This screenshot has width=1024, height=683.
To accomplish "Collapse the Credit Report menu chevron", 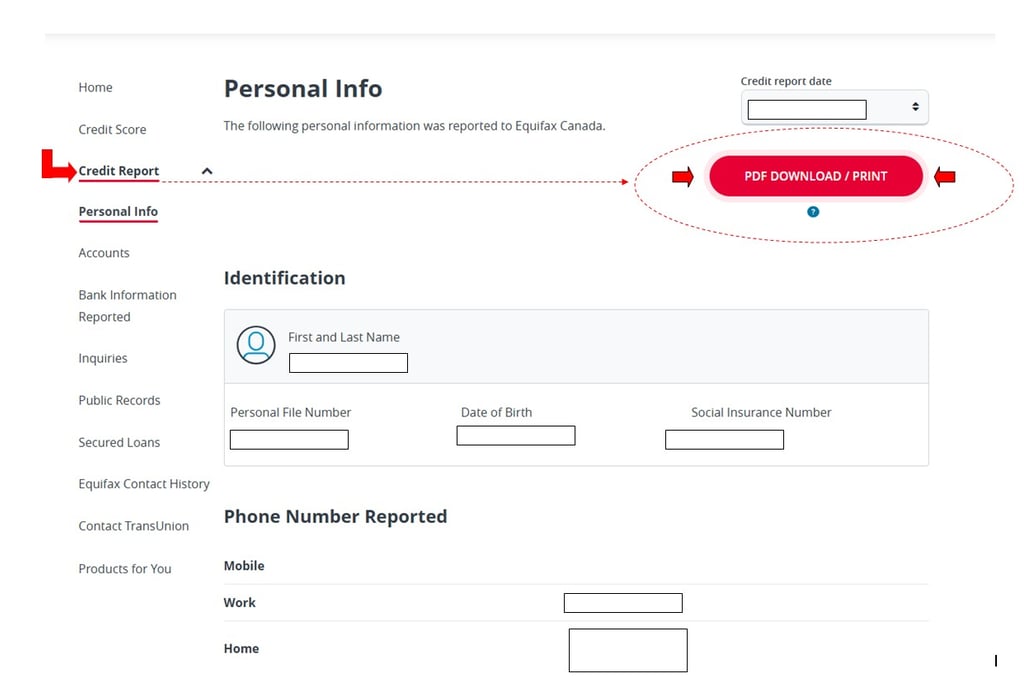I will point(207,171).
